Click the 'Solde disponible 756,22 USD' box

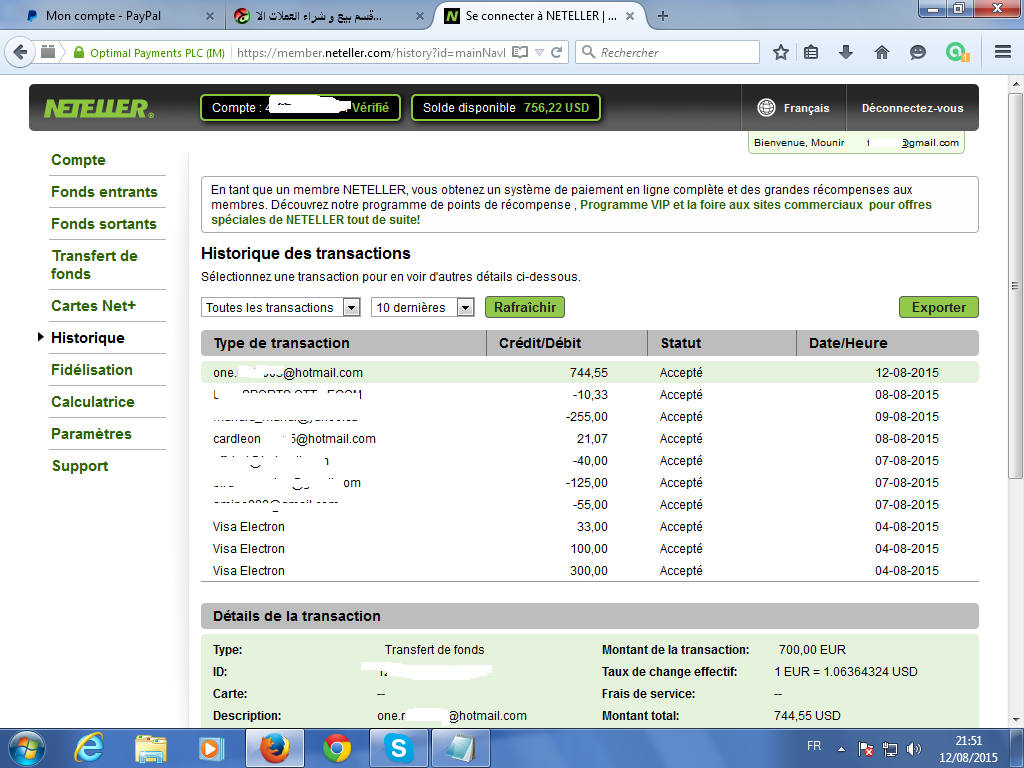click(505, 108)
